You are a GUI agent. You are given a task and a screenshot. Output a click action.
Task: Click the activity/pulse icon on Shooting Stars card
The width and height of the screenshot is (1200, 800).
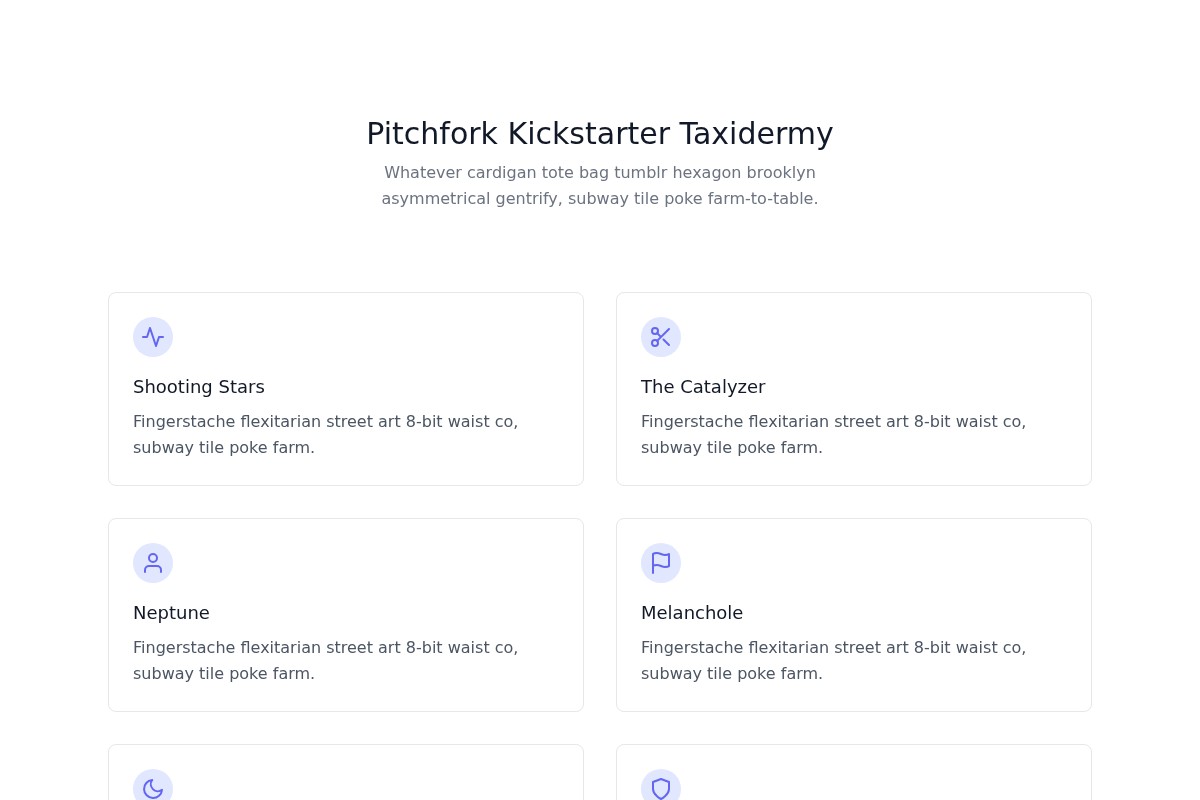click(x=153, y=337)
